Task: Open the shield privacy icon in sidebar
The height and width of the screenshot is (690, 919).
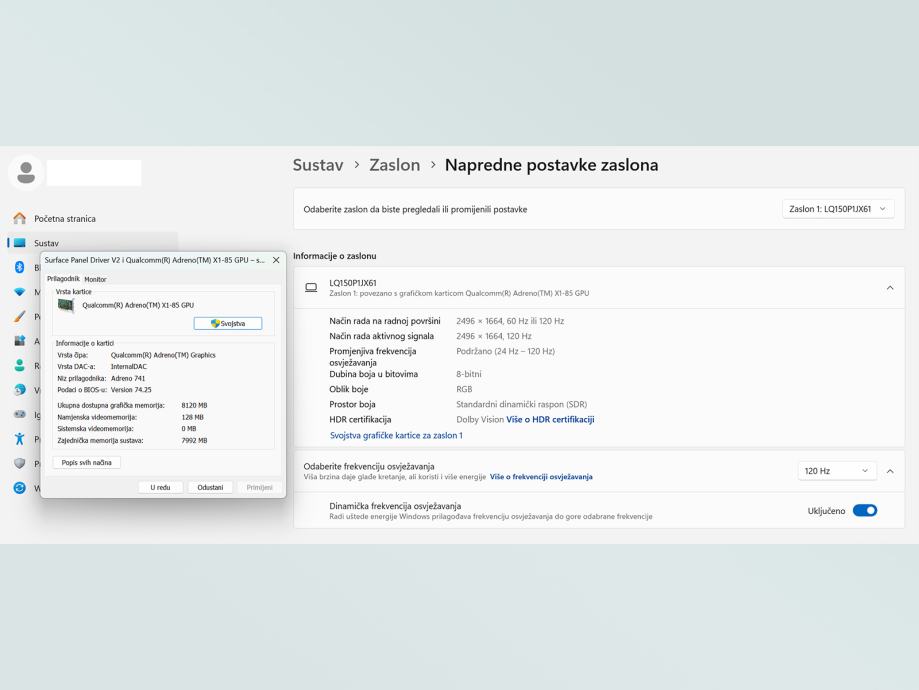Action: point(19,463)
